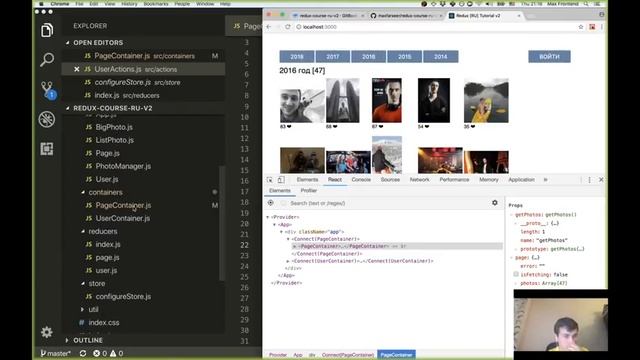Viewport: 640px width, 360px height.
Task: Open the Chrome Bookmarks menu
Action: pos(156,4)
